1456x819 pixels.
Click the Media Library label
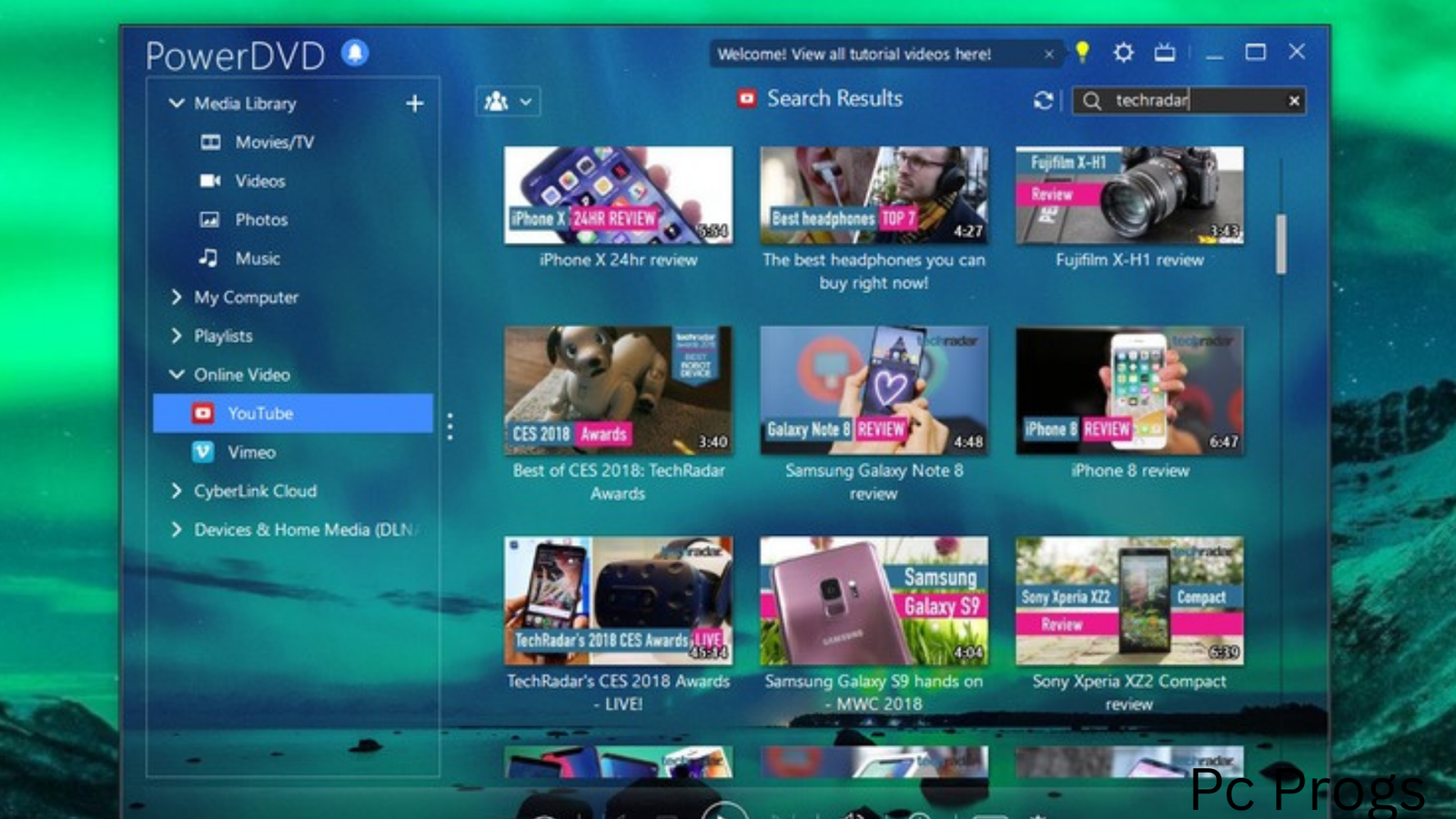(x=245, y=104)
